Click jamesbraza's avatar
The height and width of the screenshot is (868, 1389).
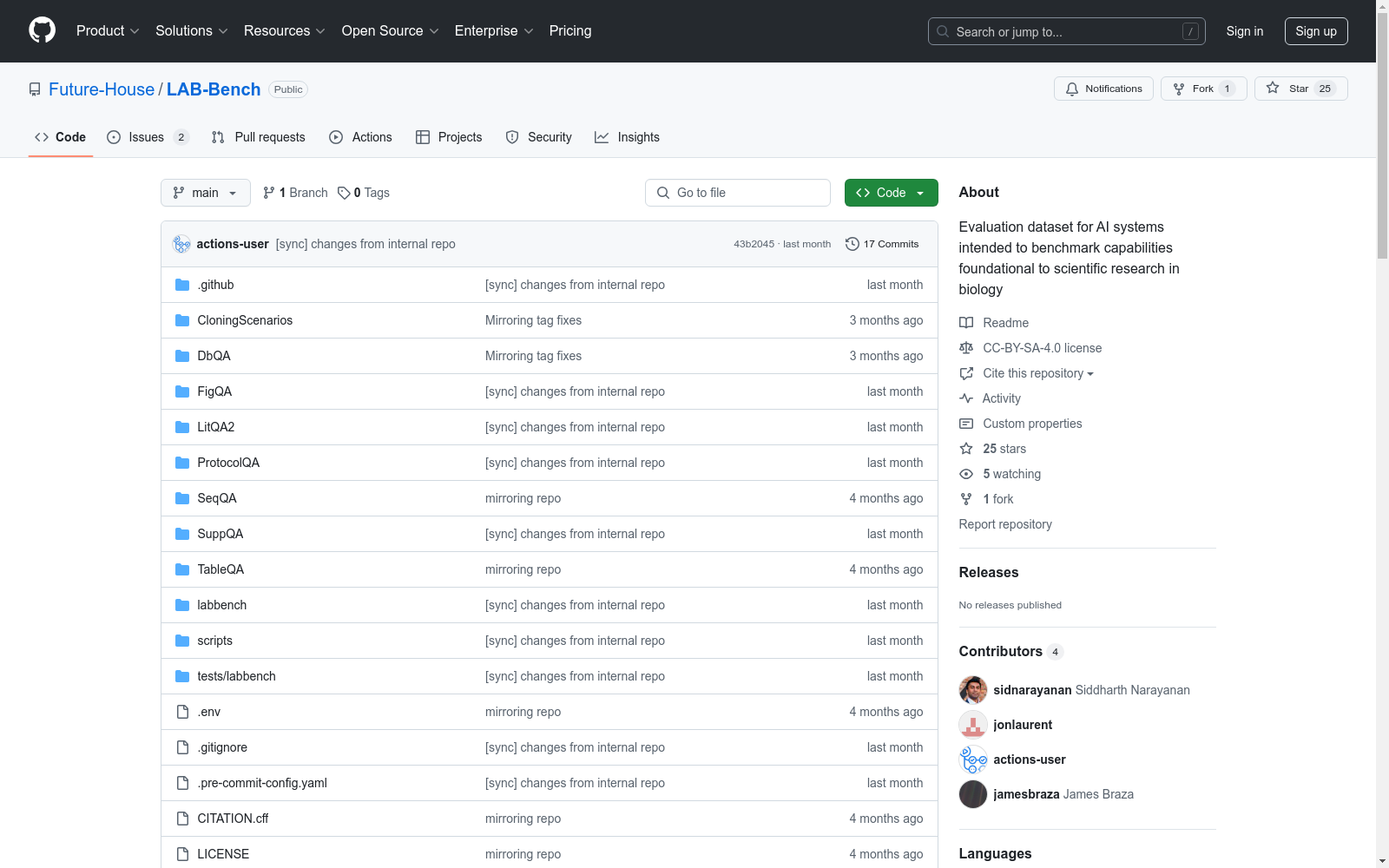[x=973, y=794]
